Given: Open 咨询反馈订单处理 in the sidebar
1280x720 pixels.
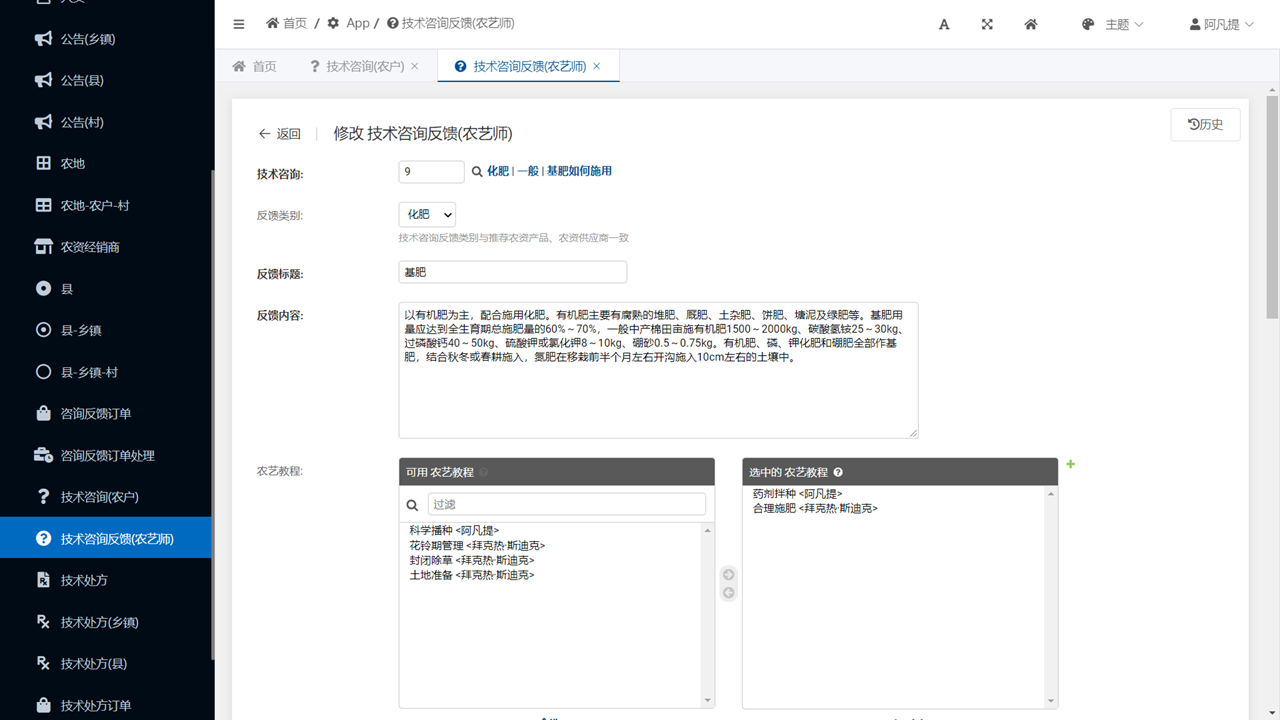Looking at the screenshot, I should point(107,455).
